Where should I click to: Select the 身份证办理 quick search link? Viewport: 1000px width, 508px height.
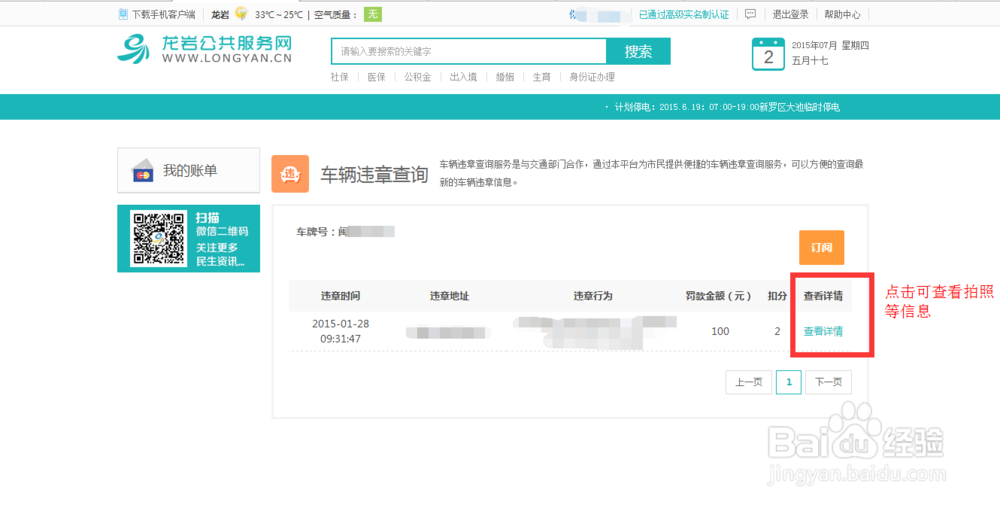(592, 77)
